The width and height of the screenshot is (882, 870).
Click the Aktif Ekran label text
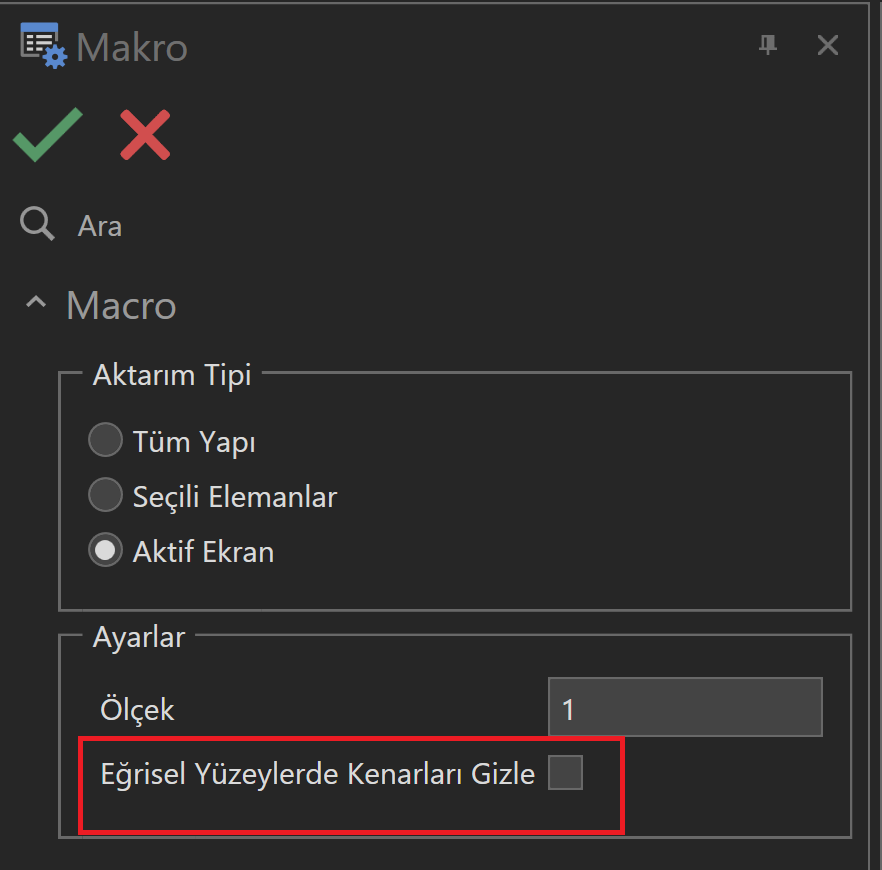tap(203, 552)
